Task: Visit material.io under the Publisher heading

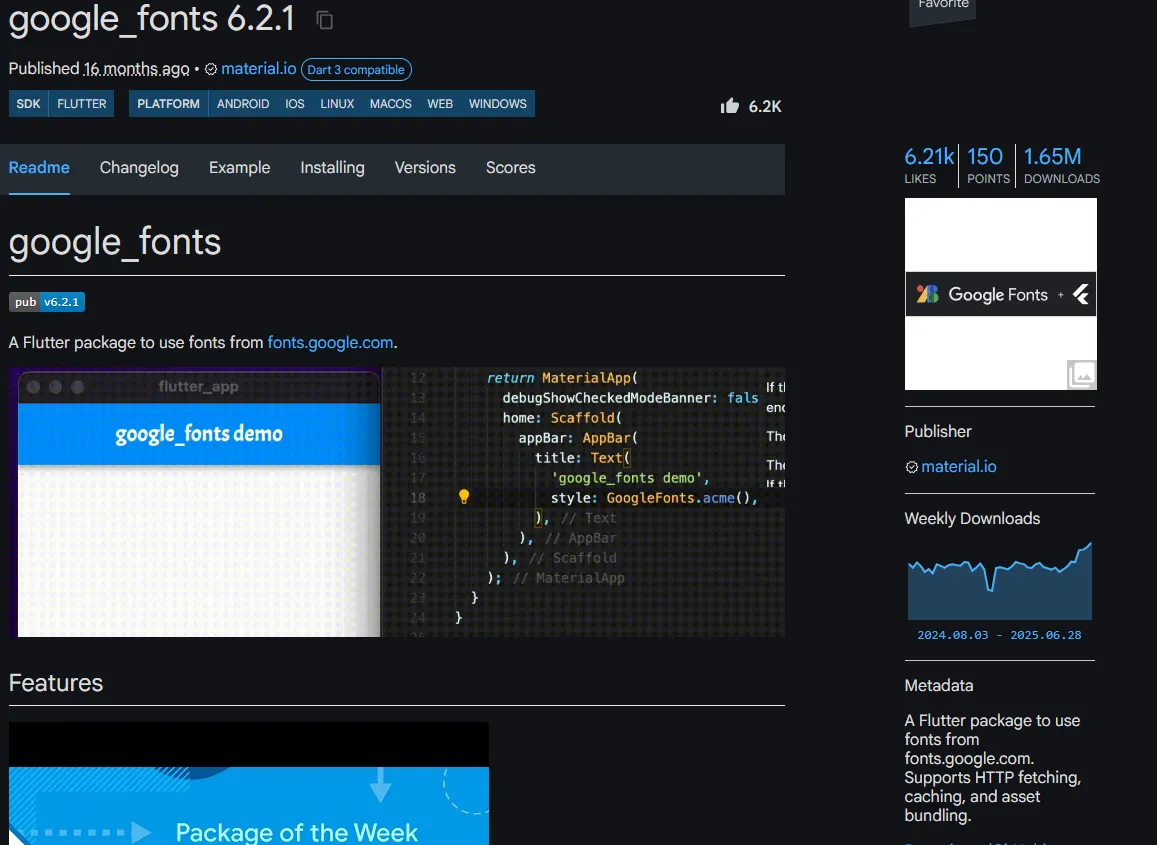Action: coord(959,467)
